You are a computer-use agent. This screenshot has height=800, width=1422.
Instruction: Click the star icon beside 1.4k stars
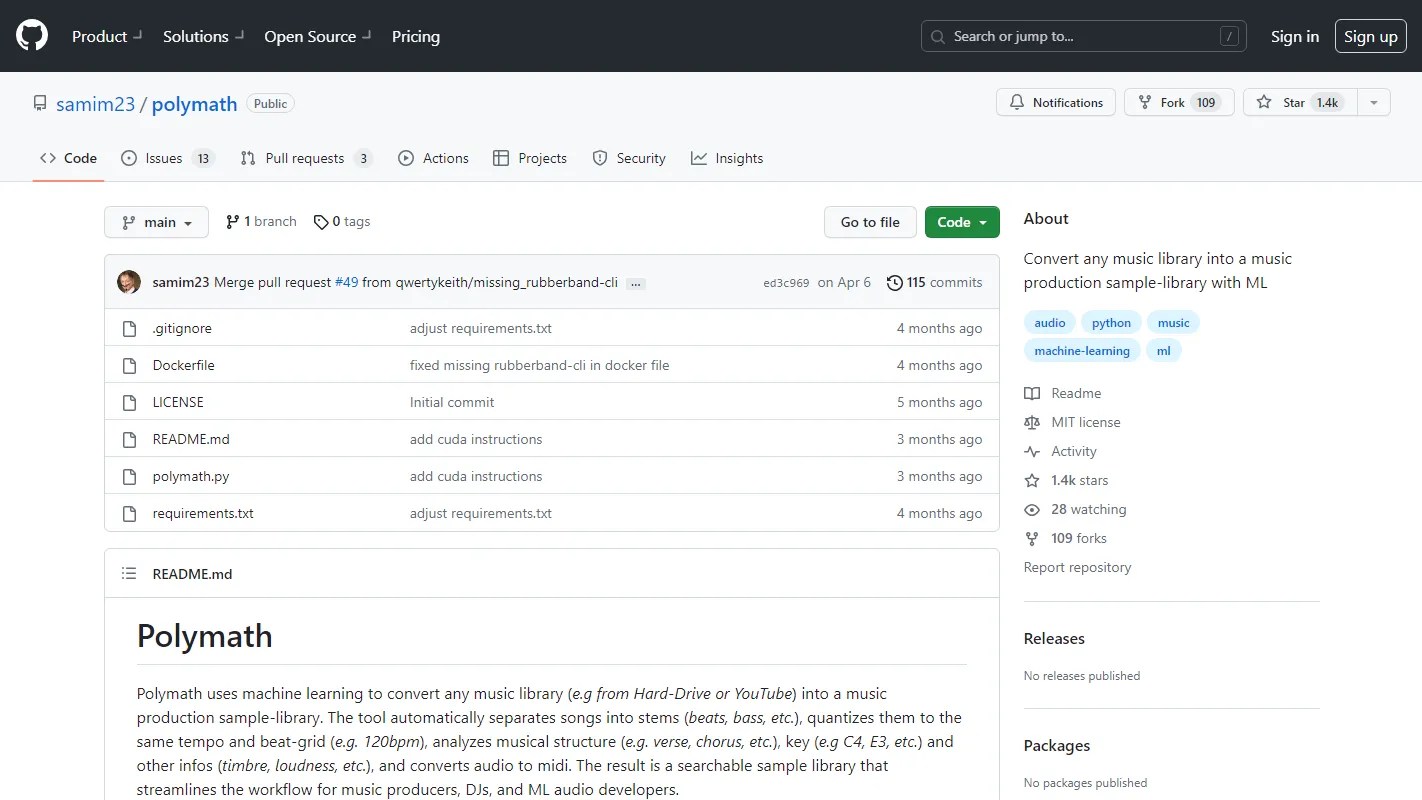(1032, 480)
